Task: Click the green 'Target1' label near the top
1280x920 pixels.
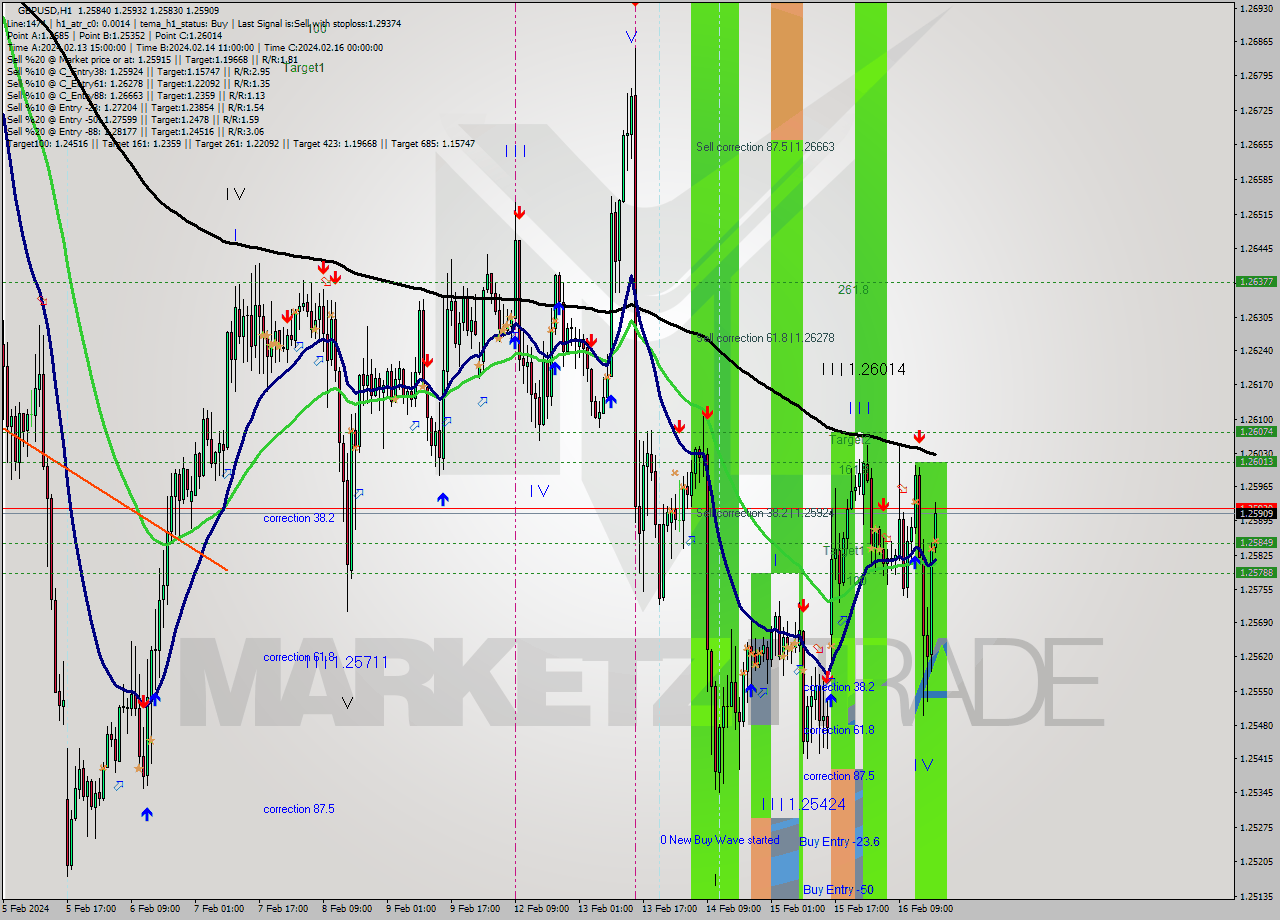Action: click(x=304, y=68)
